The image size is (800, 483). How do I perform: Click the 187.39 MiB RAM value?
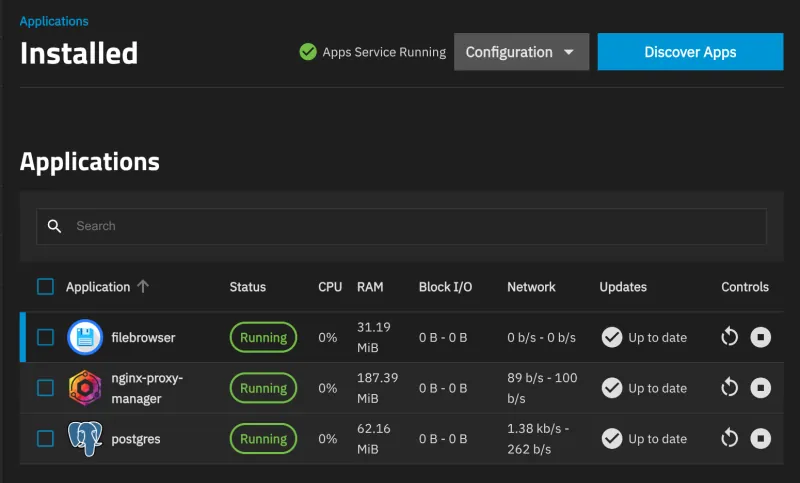377,388
